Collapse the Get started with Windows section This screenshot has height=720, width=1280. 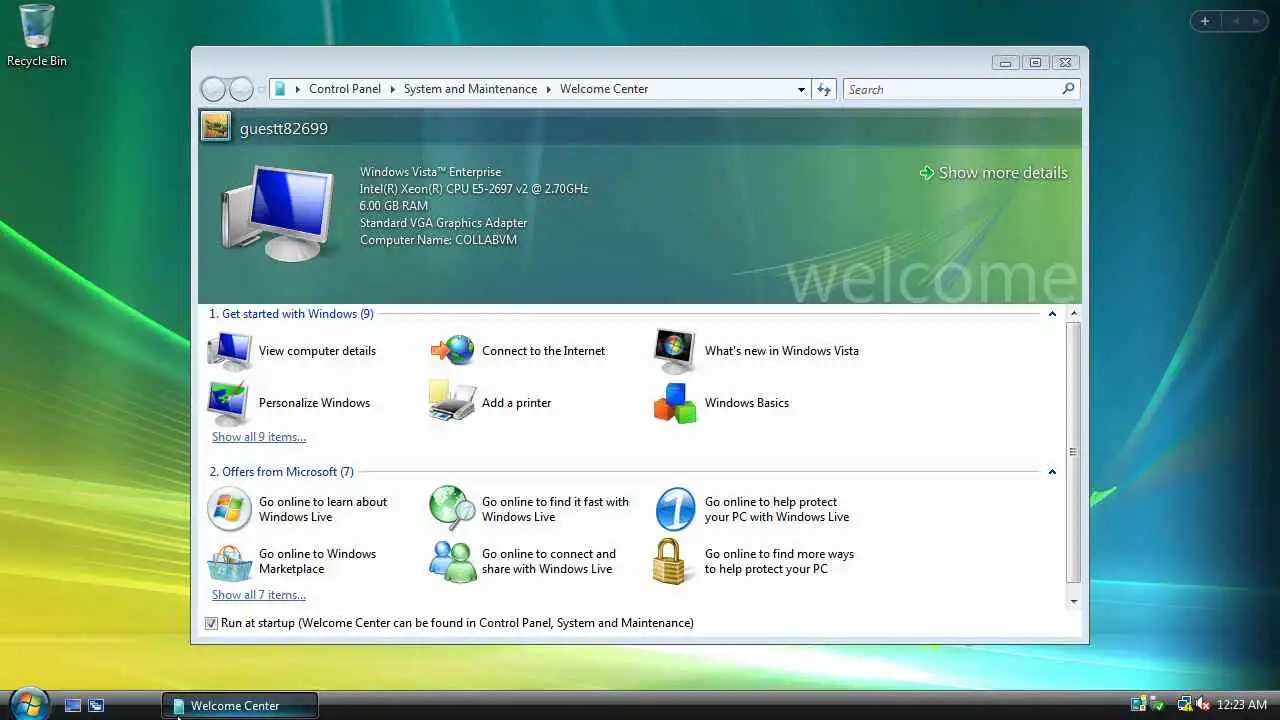pyautogui.click(x=1052, y=314)
